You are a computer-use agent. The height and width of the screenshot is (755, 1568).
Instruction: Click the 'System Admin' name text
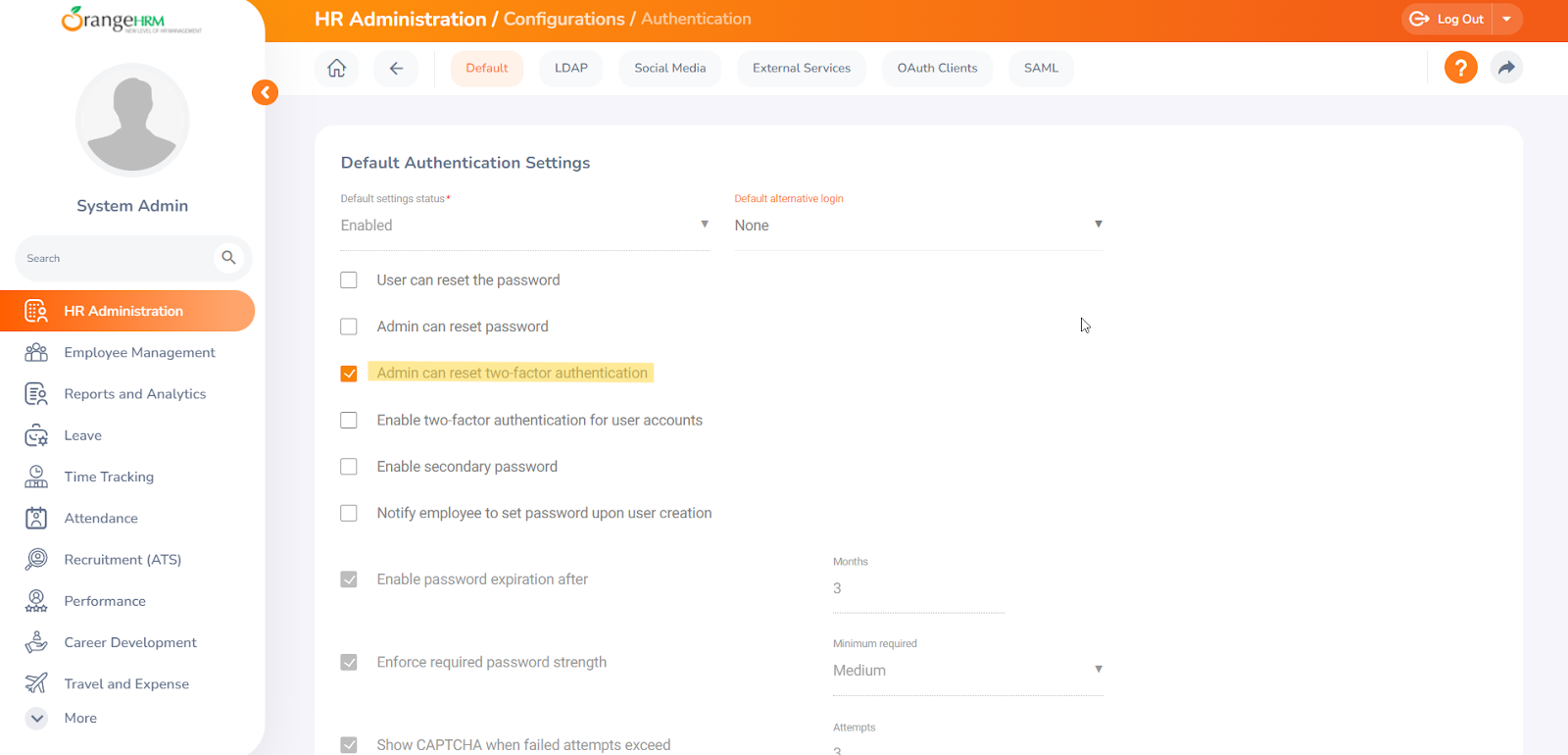point(132,206)
